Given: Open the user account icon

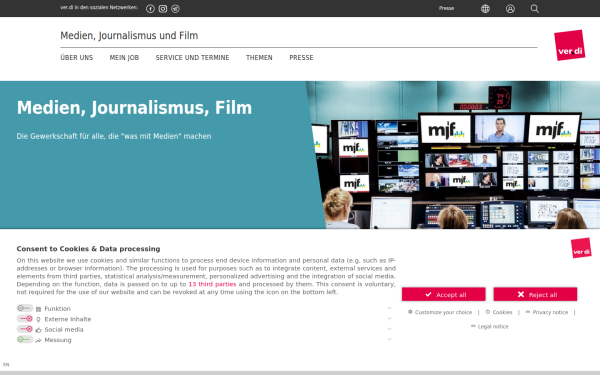Looking at the screenshot, I should click(x=510, y=9).
